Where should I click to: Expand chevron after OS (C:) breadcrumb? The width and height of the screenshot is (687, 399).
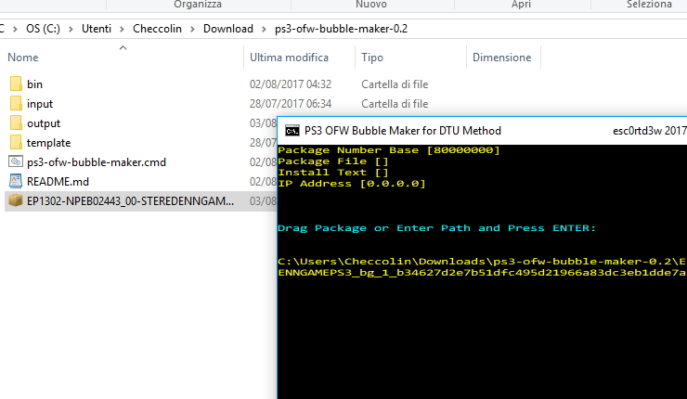(71, 29)
